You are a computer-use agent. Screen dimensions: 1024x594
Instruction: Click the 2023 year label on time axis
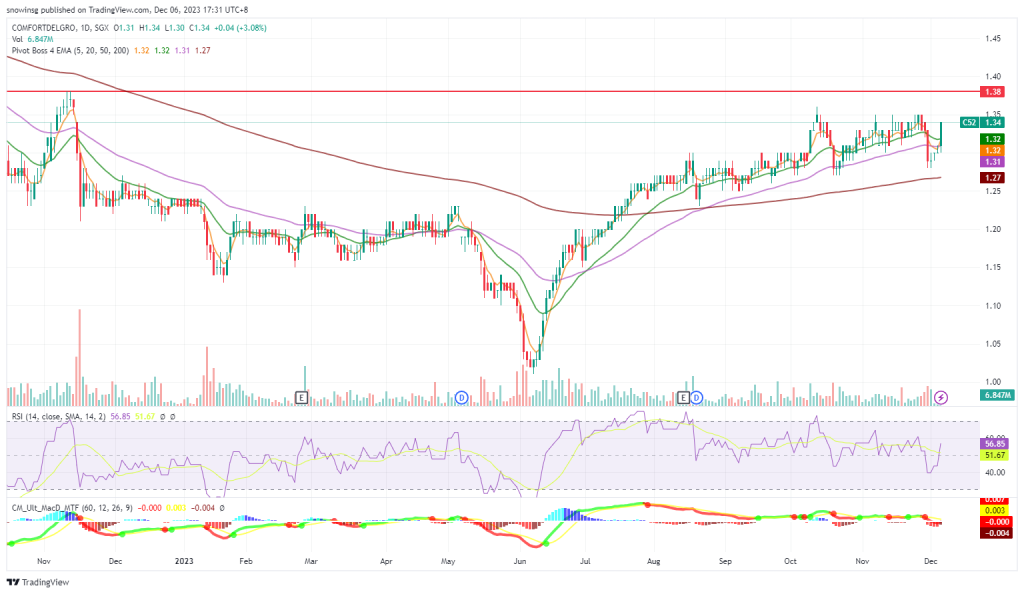click(184, 561)
